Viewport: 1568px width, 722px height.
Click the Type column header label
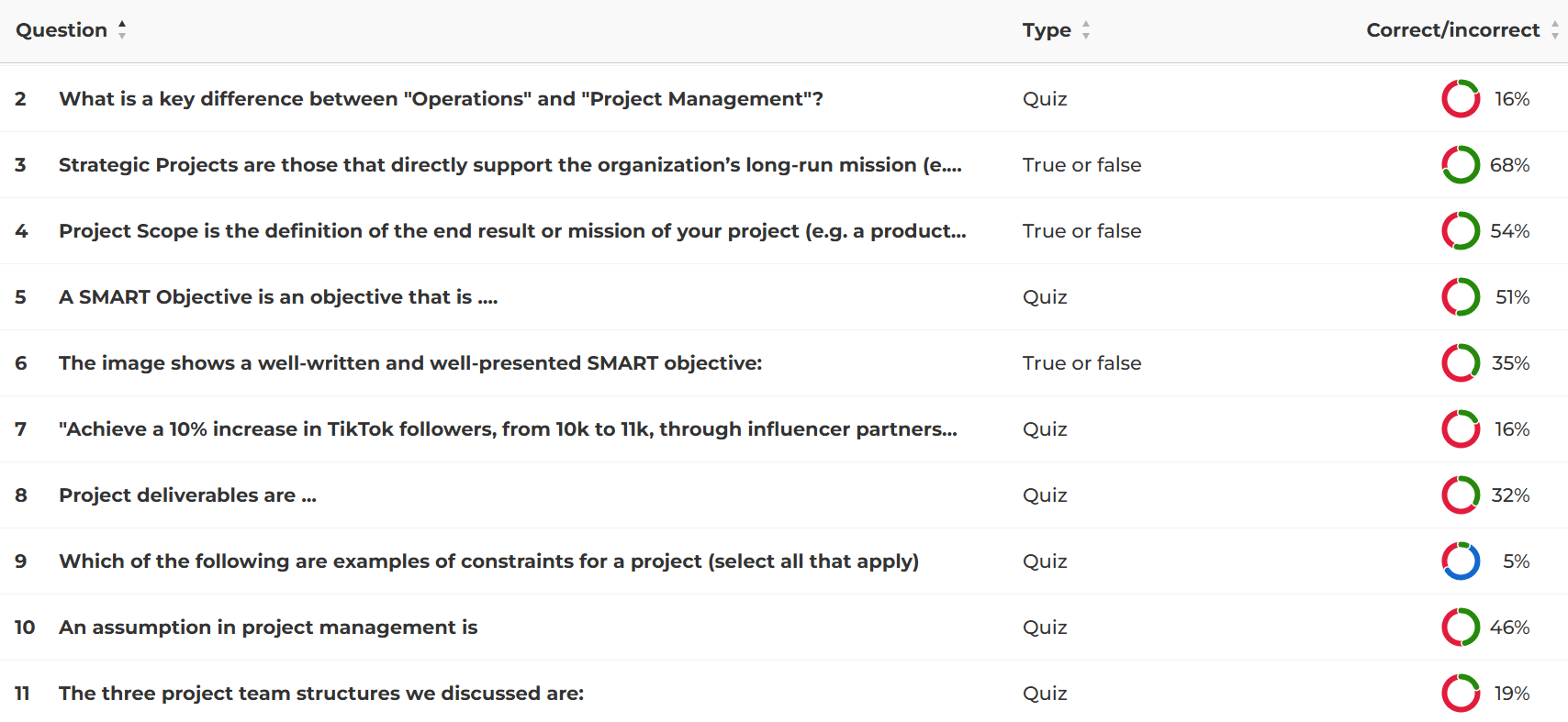[x=1047, y=30]
